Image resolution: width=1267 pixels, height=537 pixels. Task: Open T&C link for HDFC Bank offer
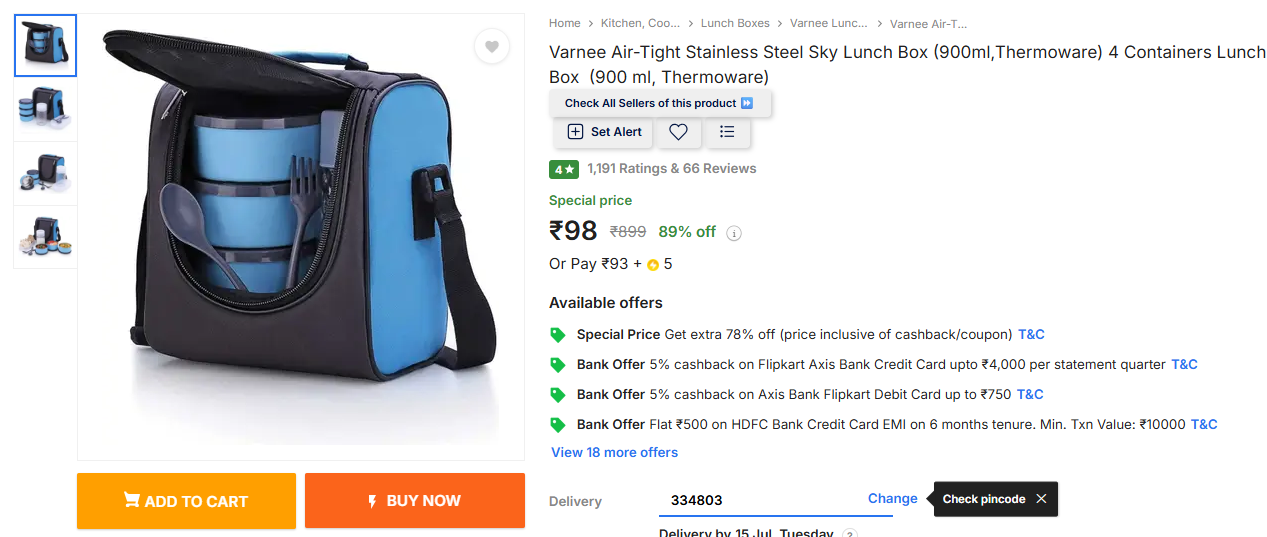(1204, 424)
